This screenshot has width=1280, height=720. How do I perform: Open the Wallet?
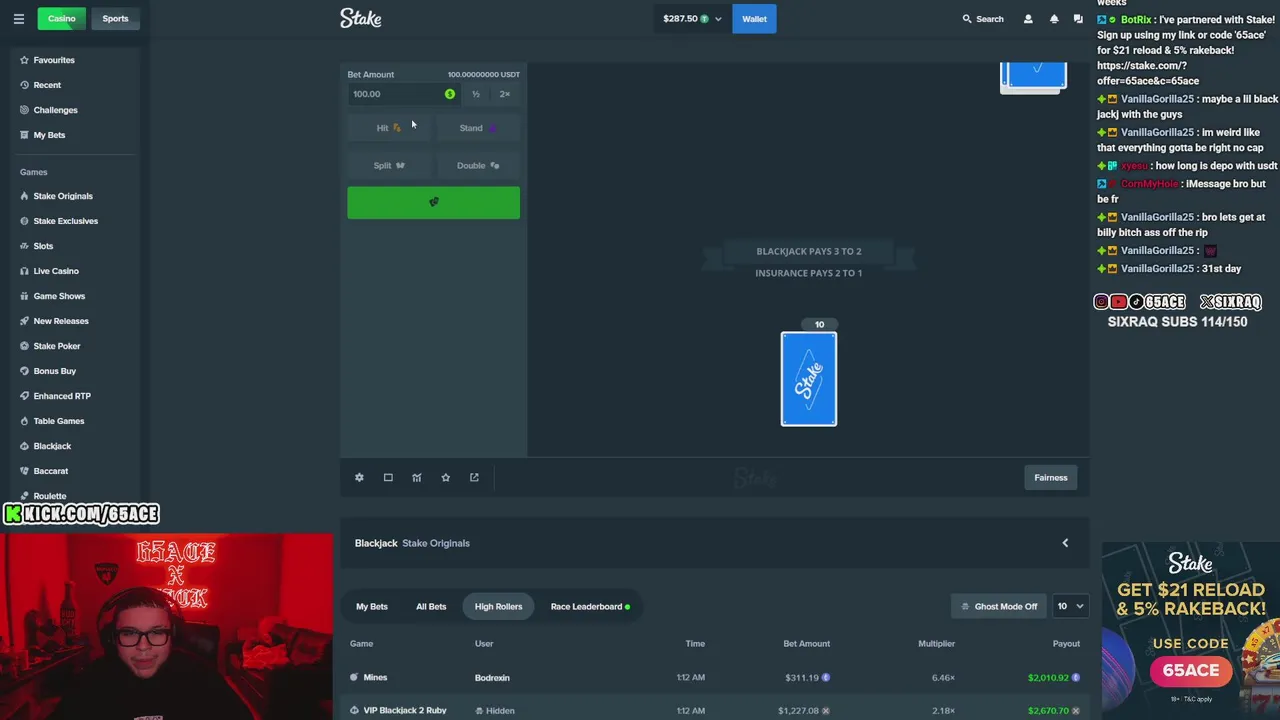(x=754, y=18)
